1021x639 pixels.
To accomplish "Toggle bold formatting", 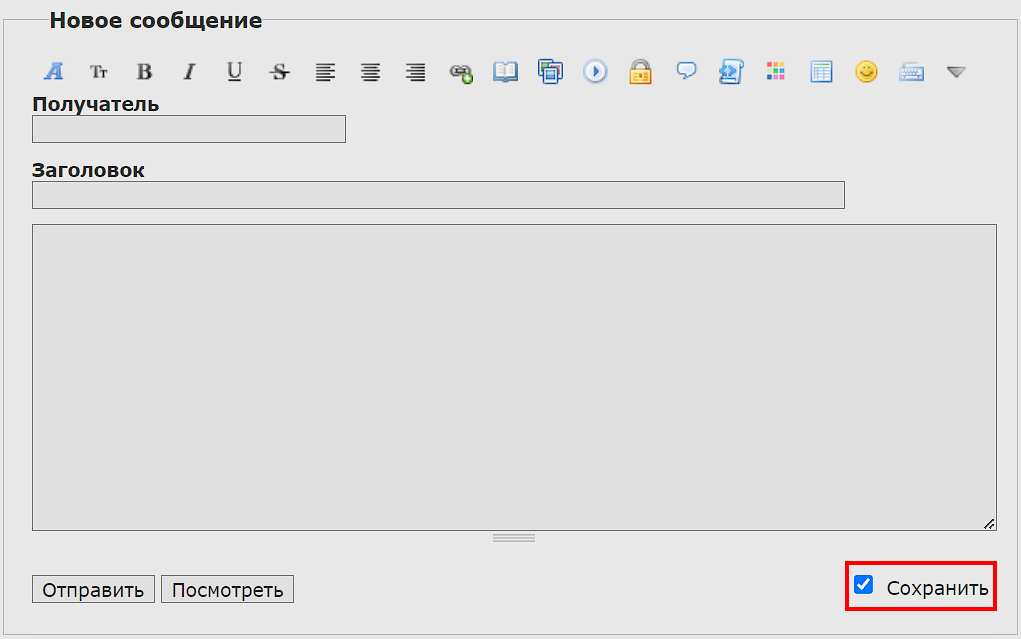I will coord(144,72).
